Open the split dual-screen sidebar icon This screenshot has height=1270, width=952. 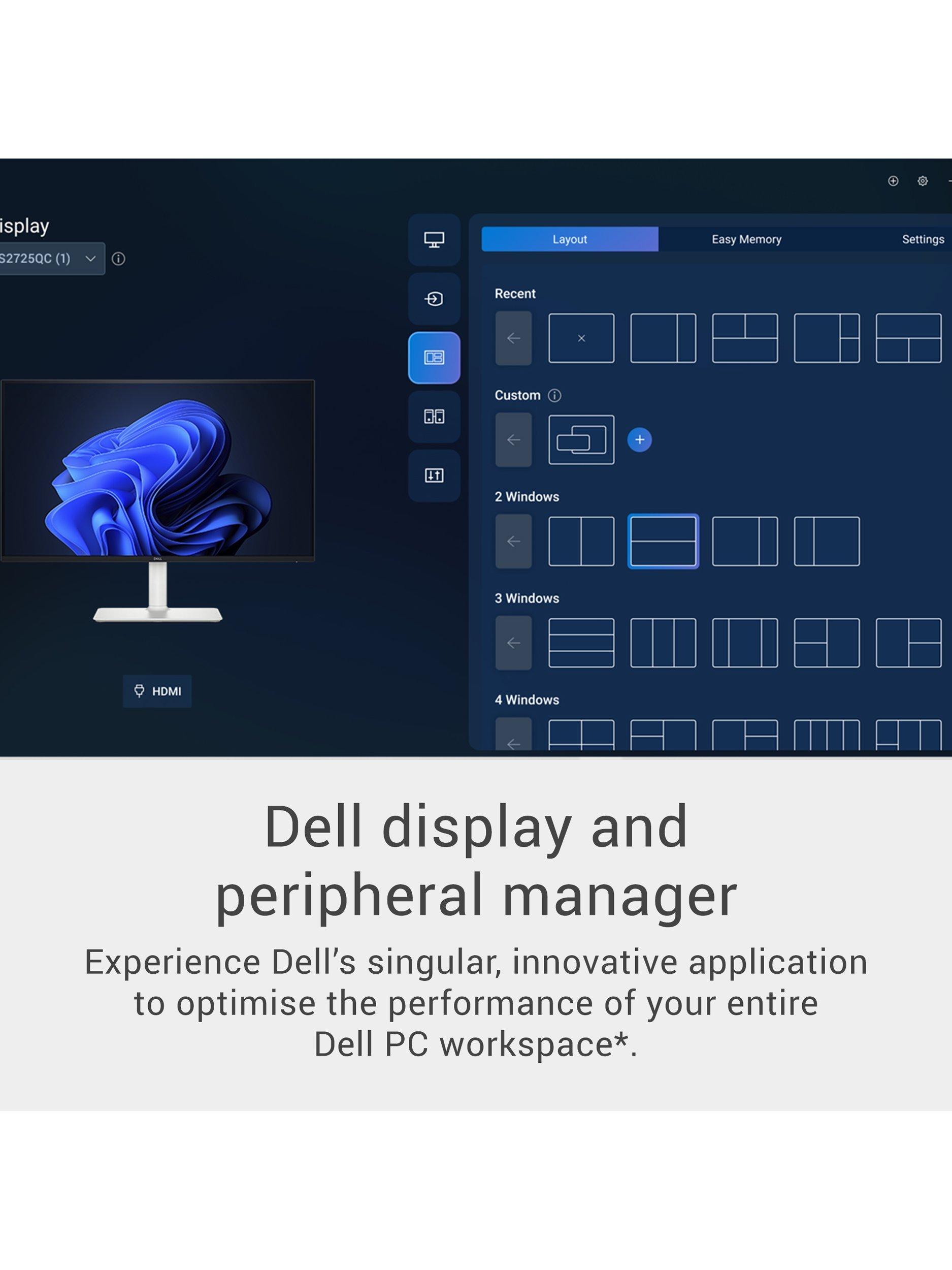(x=434, y=416)
